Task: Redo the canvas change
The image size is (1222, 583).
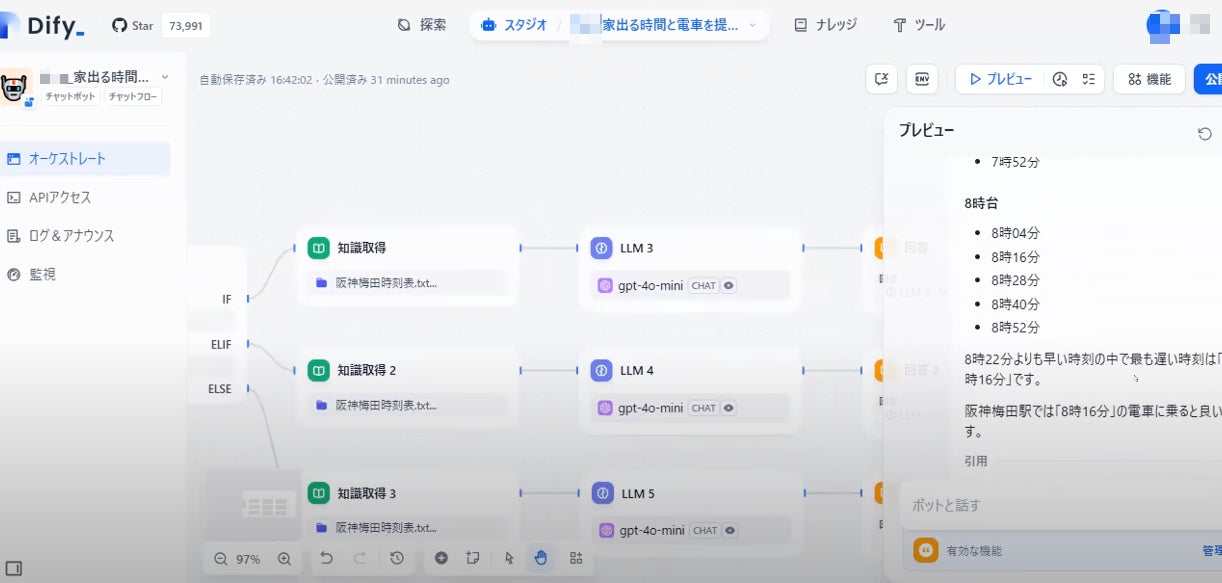Action: point(359,558)
